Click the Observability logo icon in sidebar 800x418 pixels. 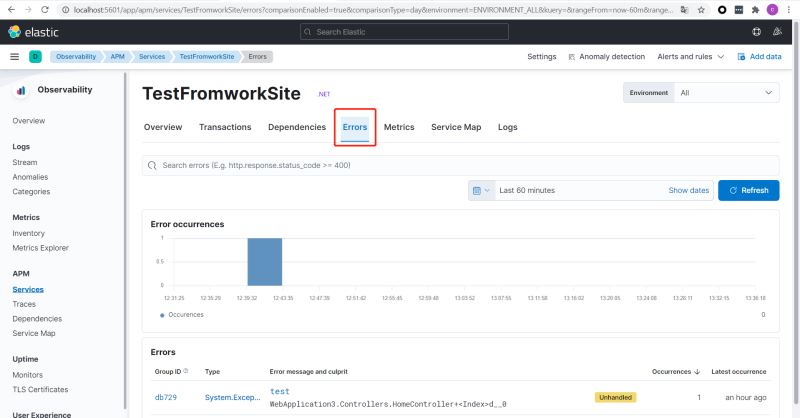[x=21, y=90]
